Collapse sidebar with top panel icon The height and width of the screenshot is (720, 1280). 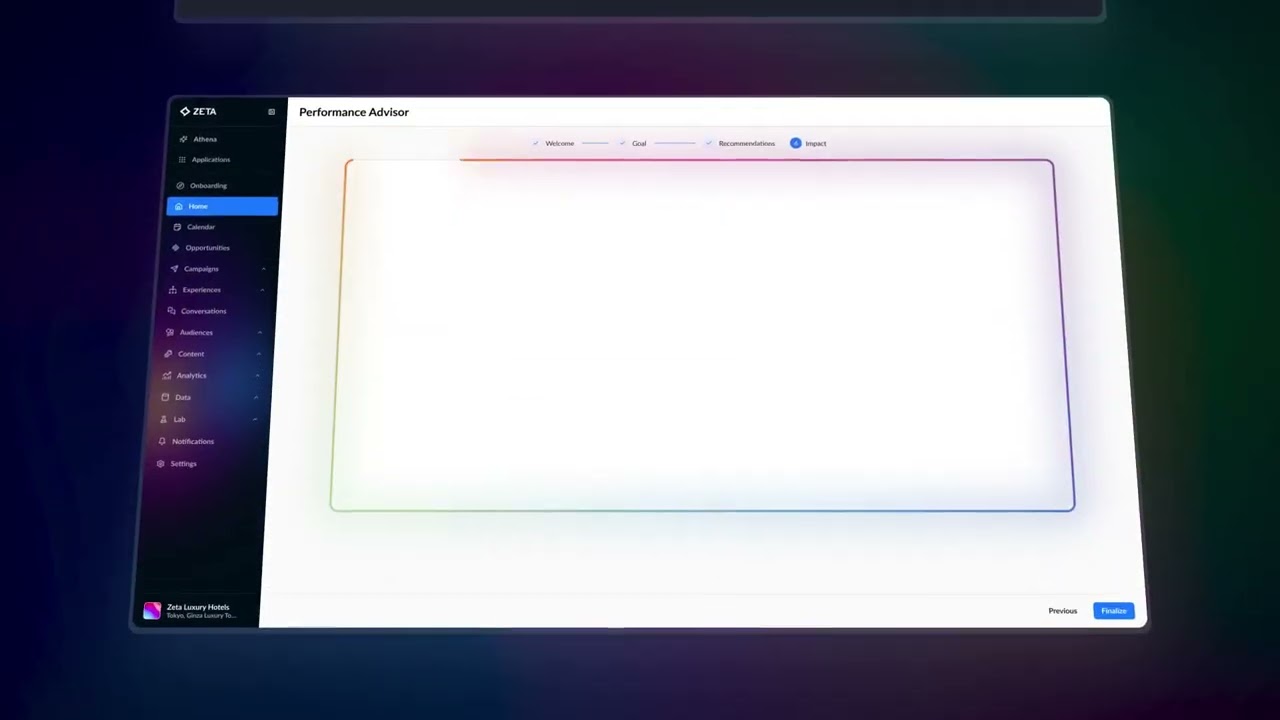click(271, 112)
